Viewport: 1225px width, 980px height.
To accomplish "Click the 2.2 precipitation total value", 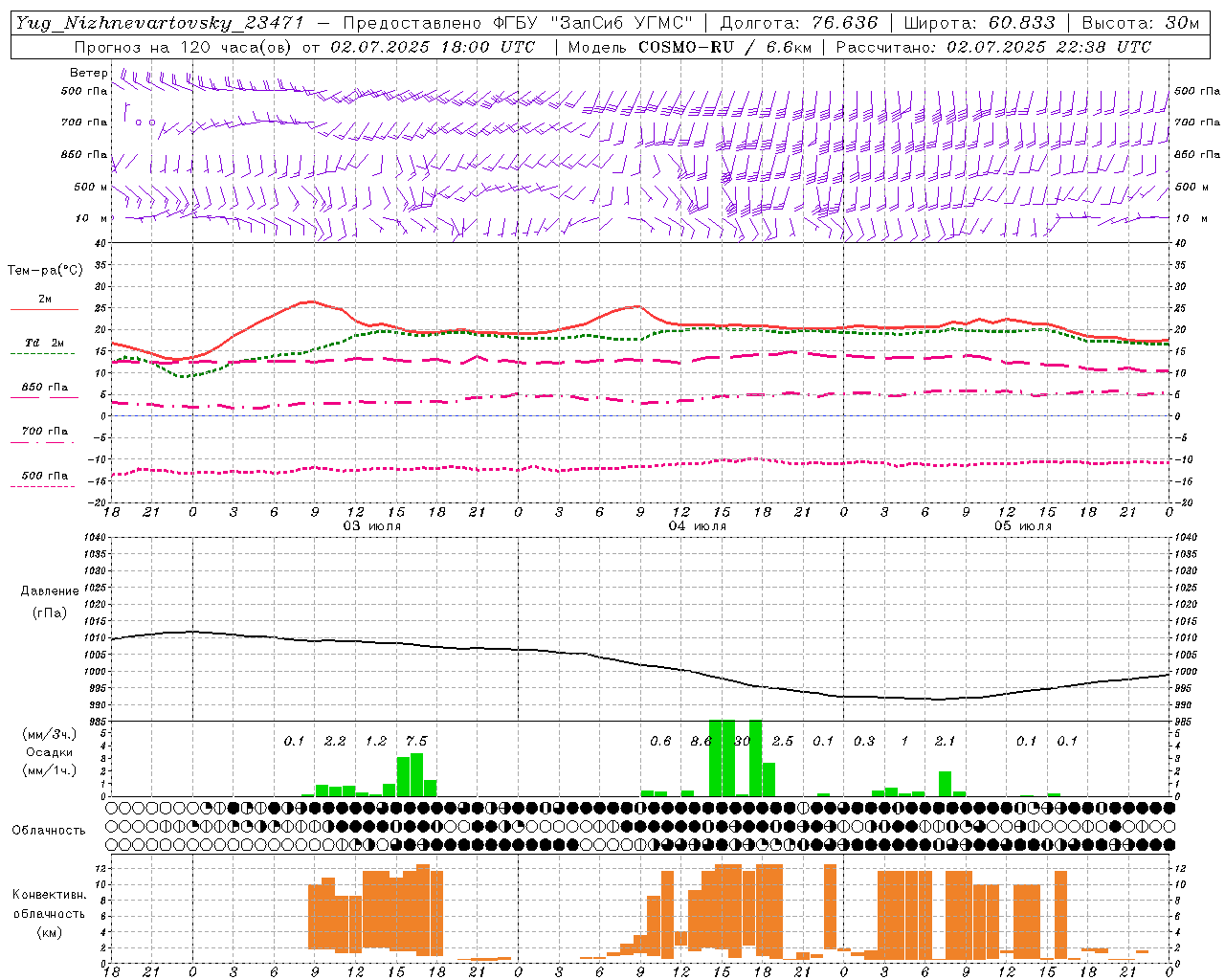I will point(335,741).
